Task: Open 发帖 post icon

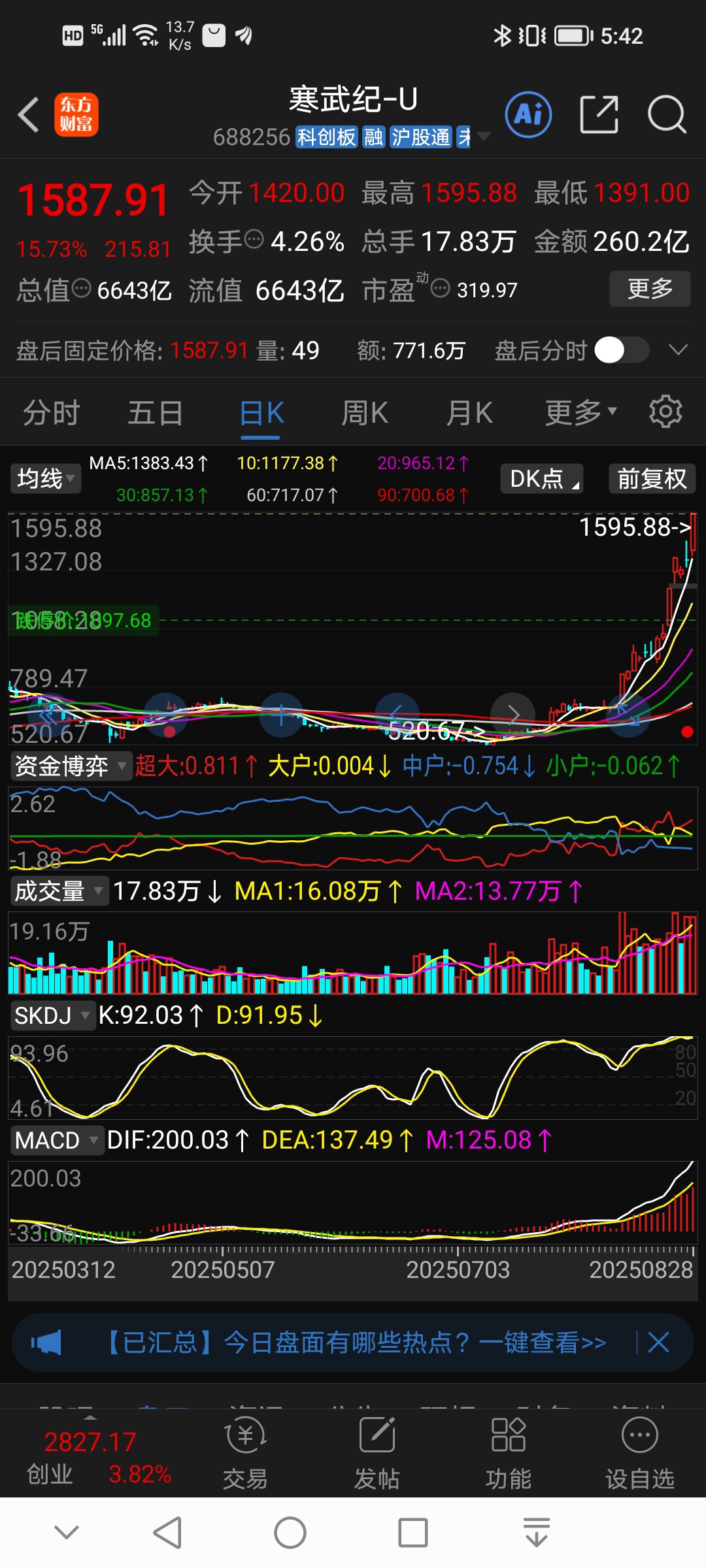Action: 377,1453
